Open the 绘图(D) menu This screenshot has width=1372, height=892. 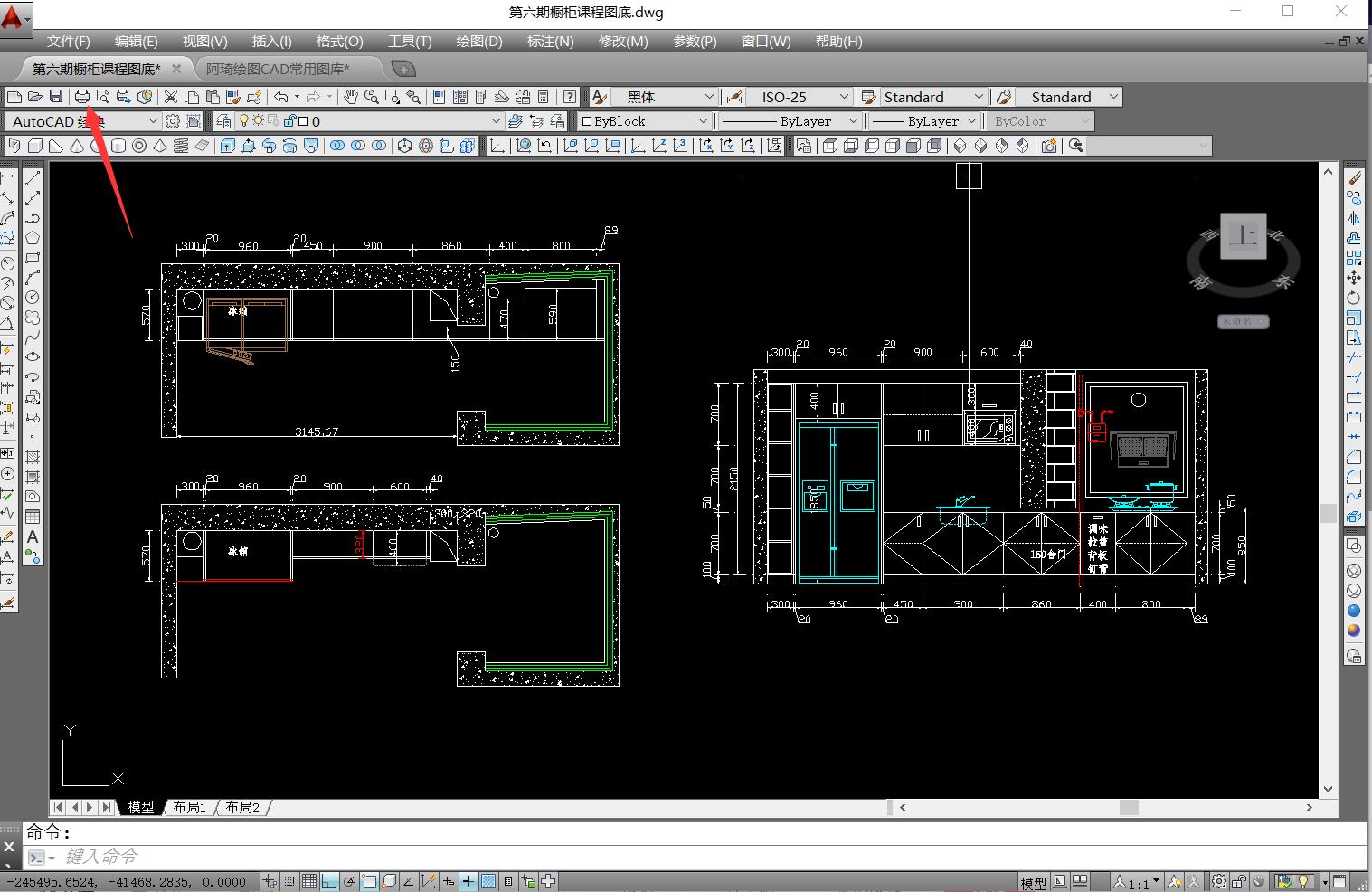479,42
